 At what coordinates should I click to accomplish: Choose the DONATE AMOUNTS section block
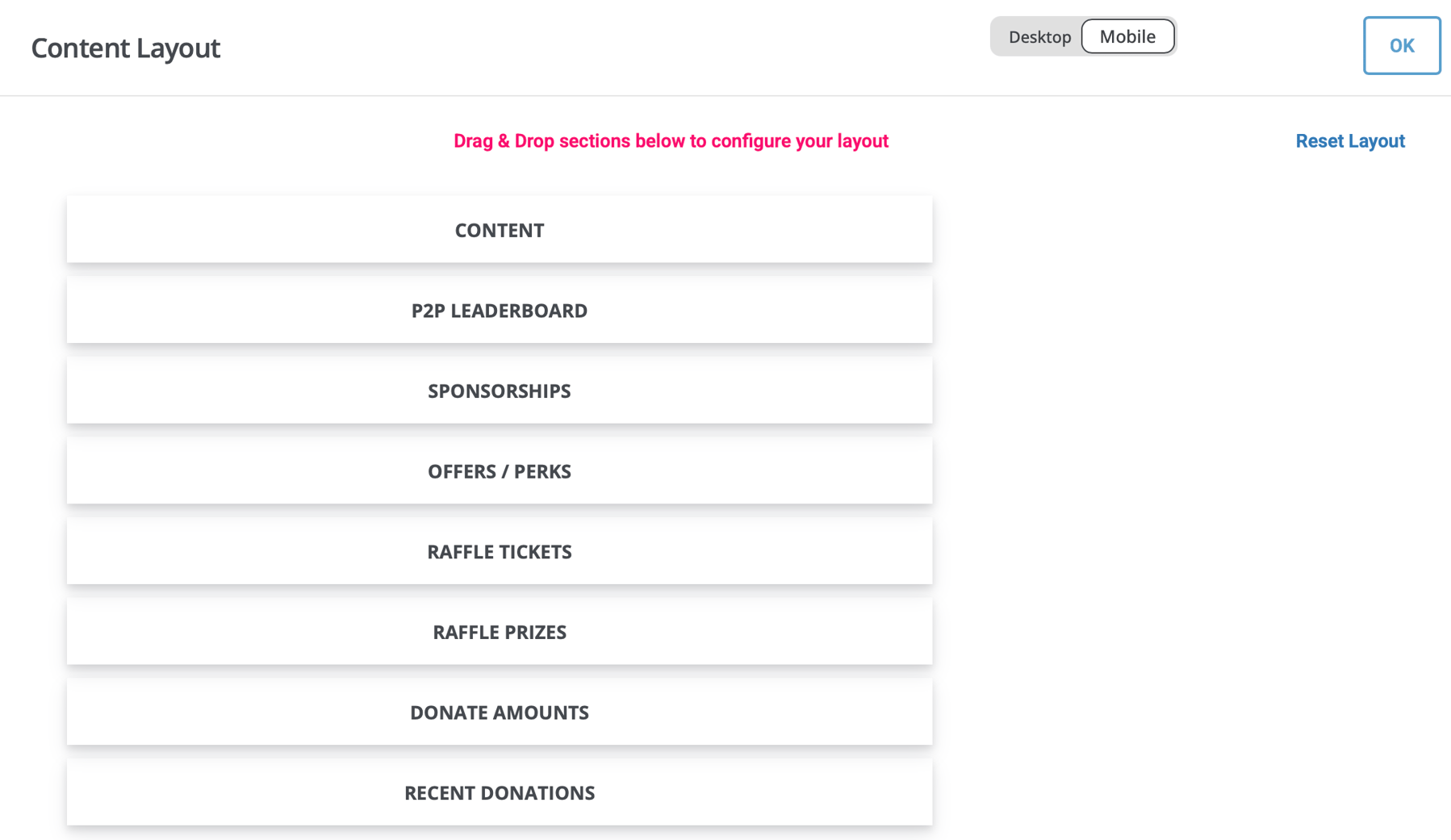click(500, 713)
